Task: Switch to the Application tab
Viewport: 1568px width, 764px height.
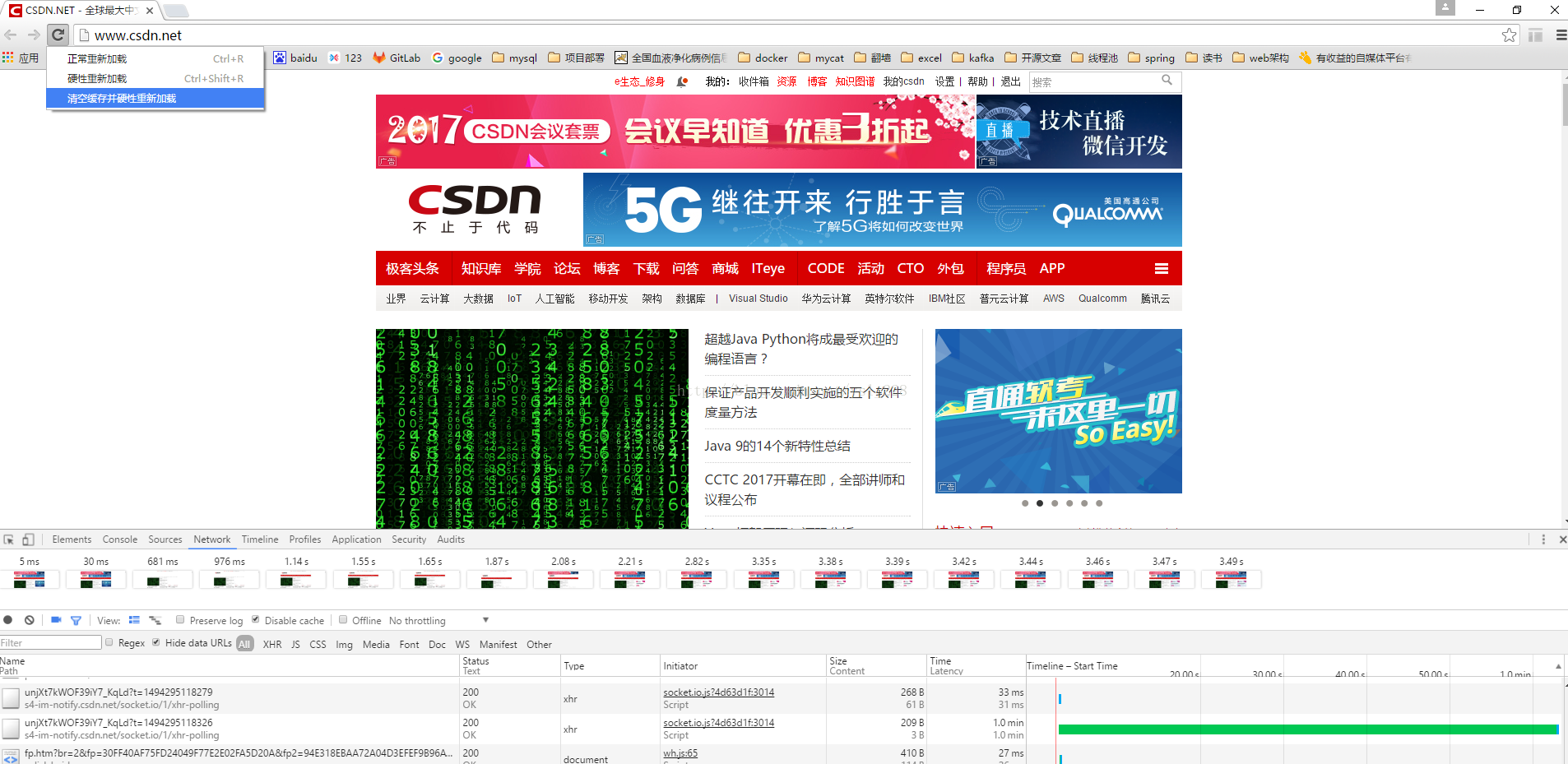Action: [356, 539]
